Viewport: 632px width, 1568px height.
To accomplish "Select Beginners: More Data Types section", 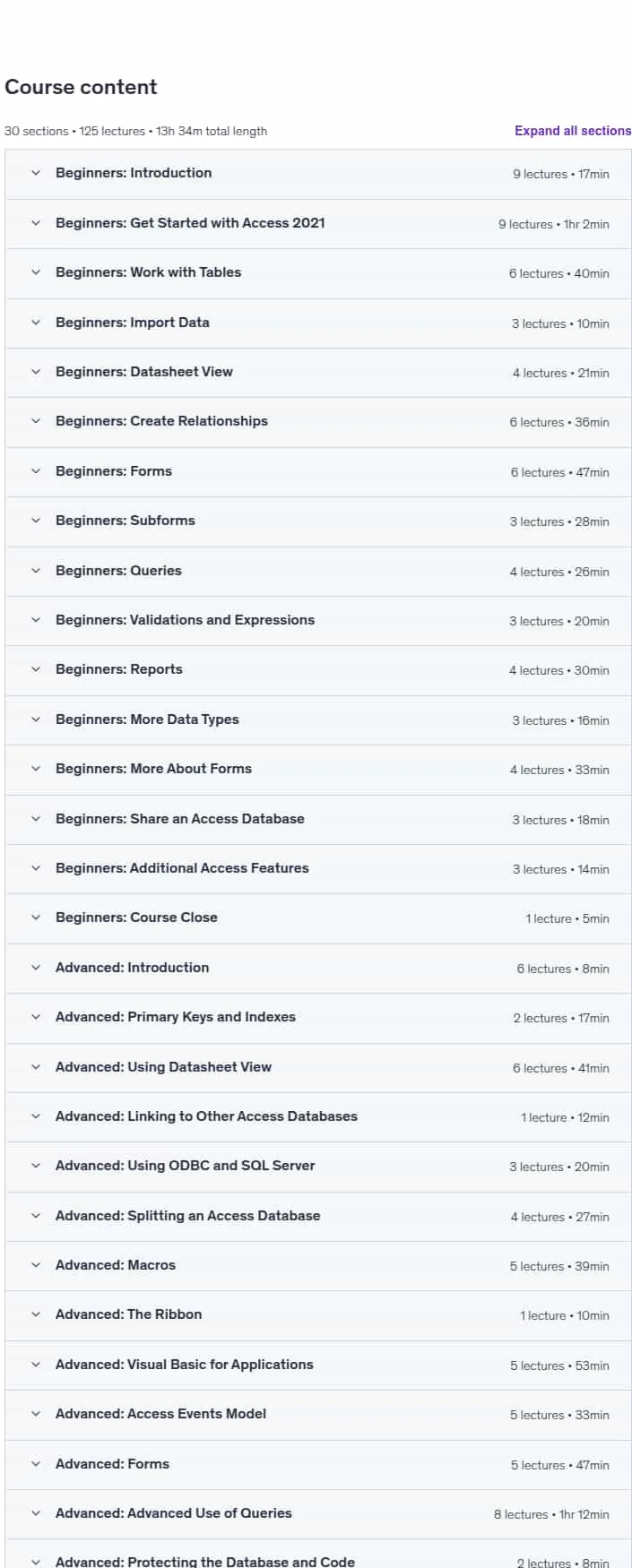I will pos(318,719).
